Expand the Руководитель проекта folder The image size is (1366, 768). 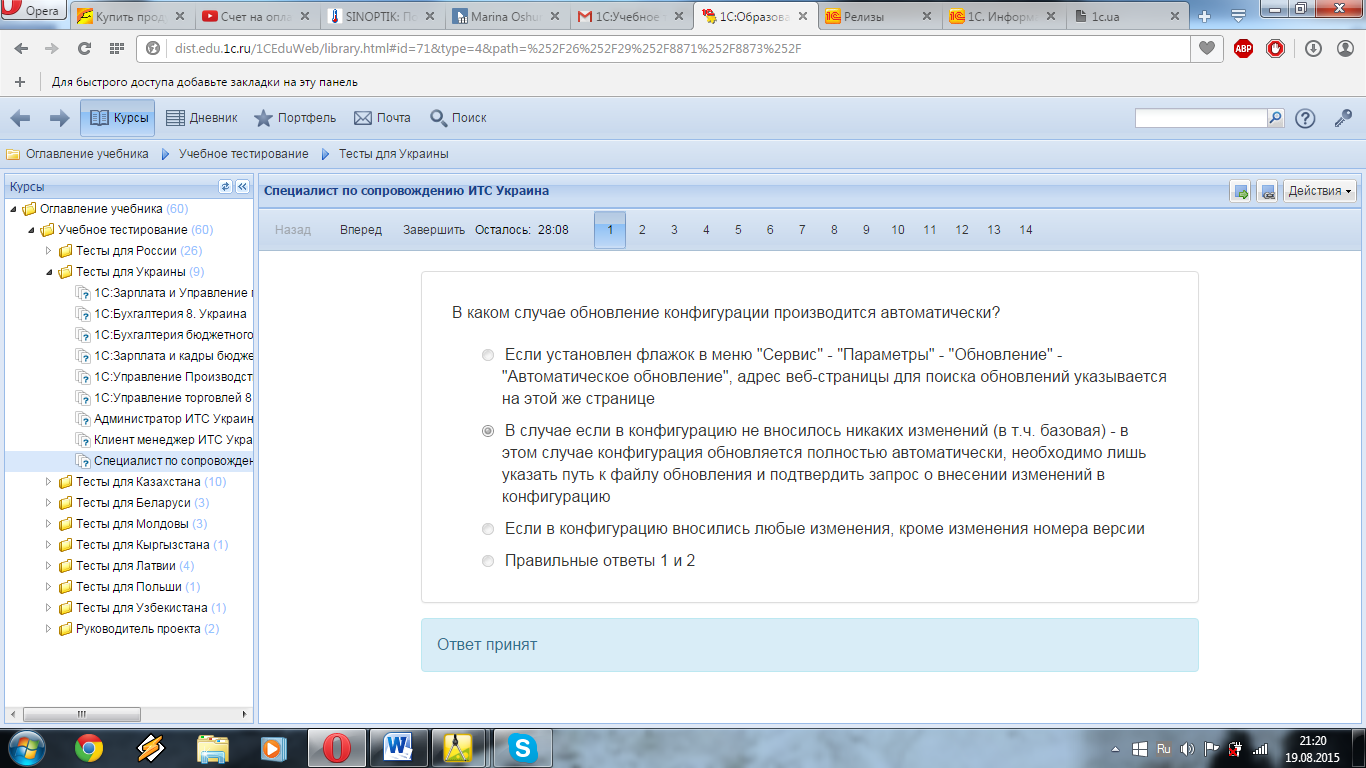pos(50,629)
